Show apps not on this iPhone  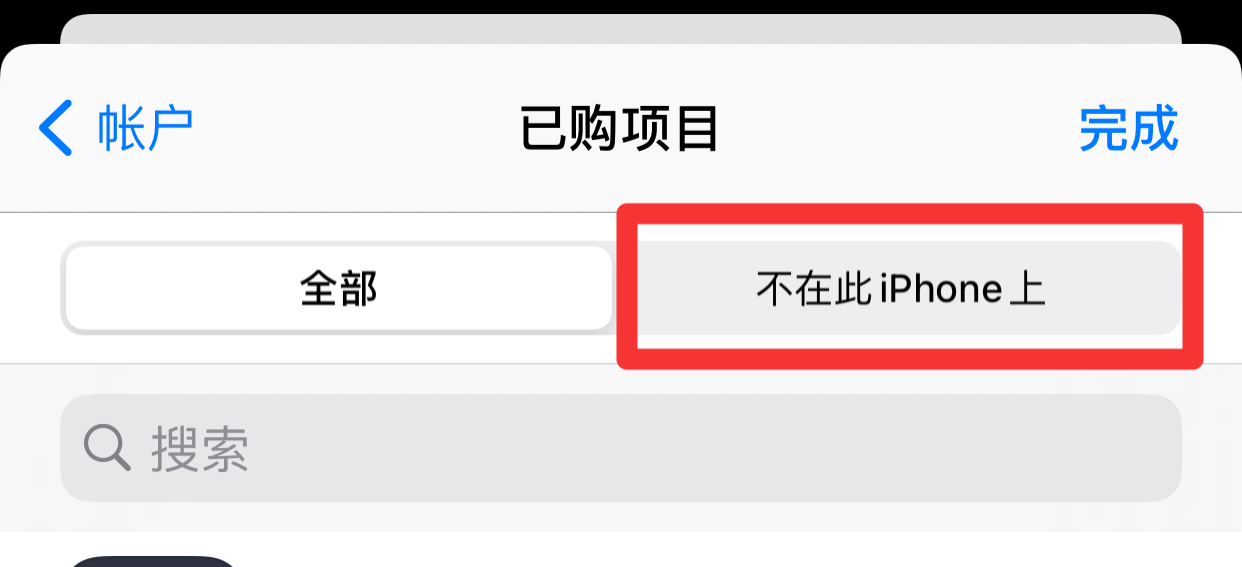click(x=900, y=289)
